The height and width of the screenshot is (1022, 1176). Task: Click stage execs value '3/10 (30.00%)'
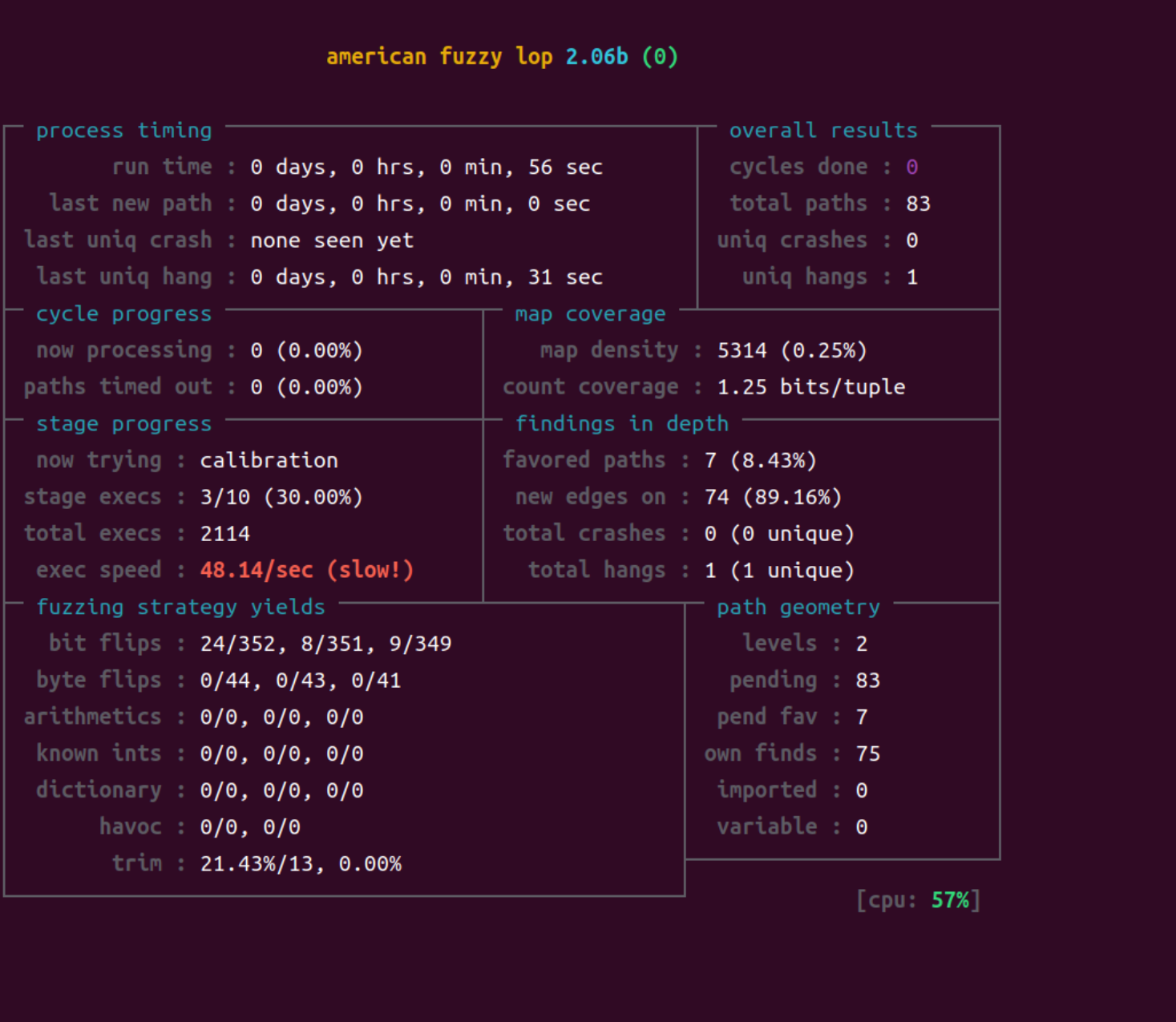(x=281, y=497)
